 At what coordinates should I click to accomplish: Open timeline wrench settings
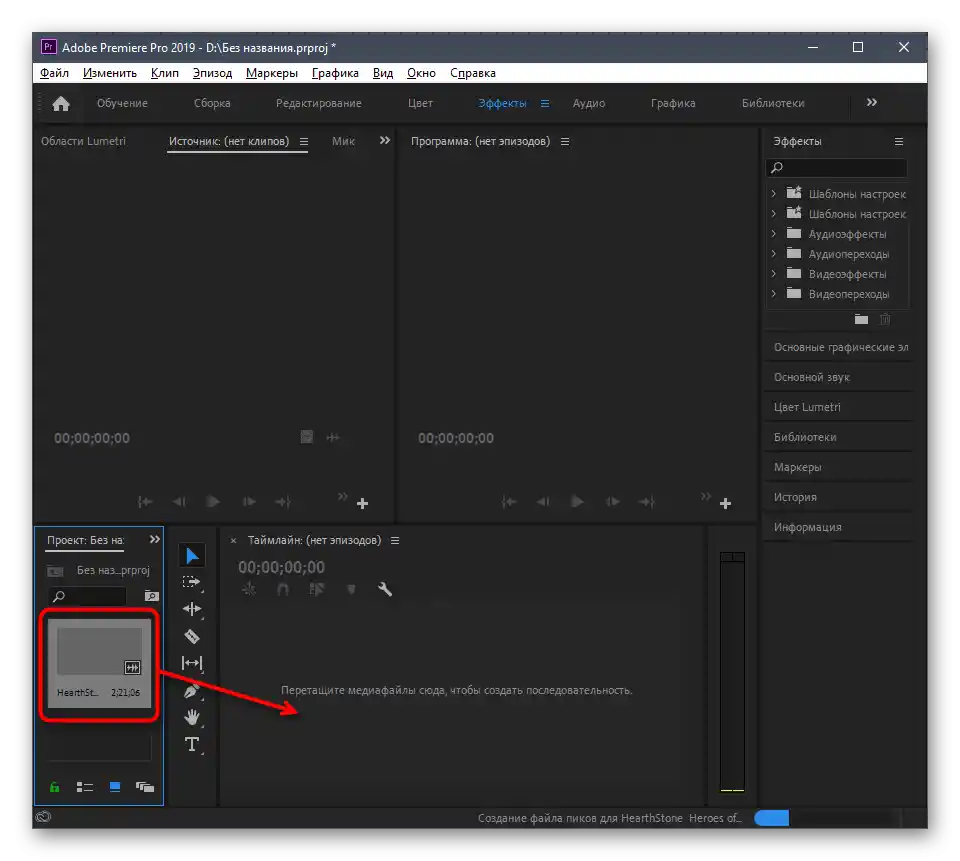click(x=385, y=590)
